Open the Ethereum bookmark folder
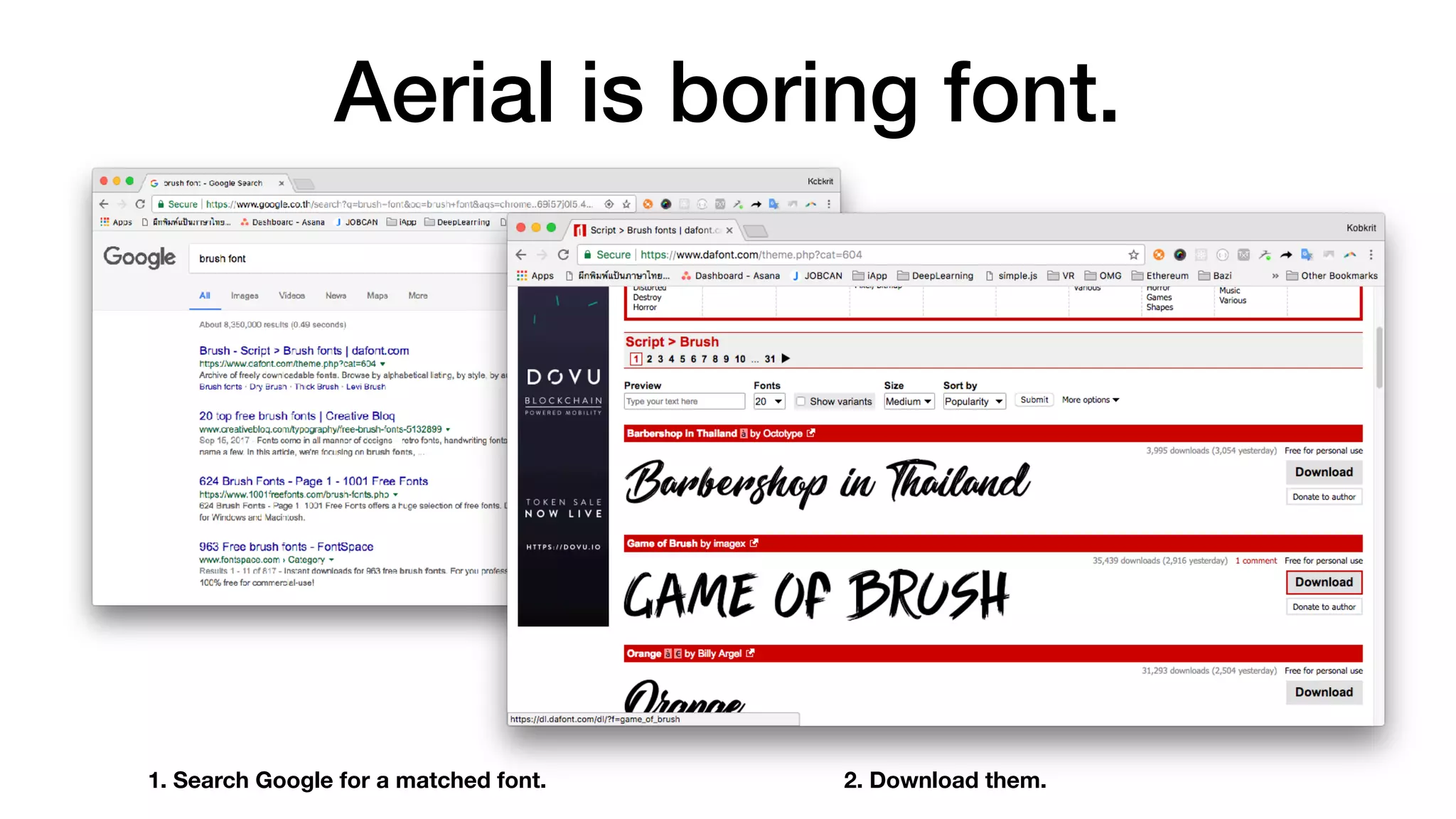Viewport: 1456px width, 819px height. [1160, 276]
